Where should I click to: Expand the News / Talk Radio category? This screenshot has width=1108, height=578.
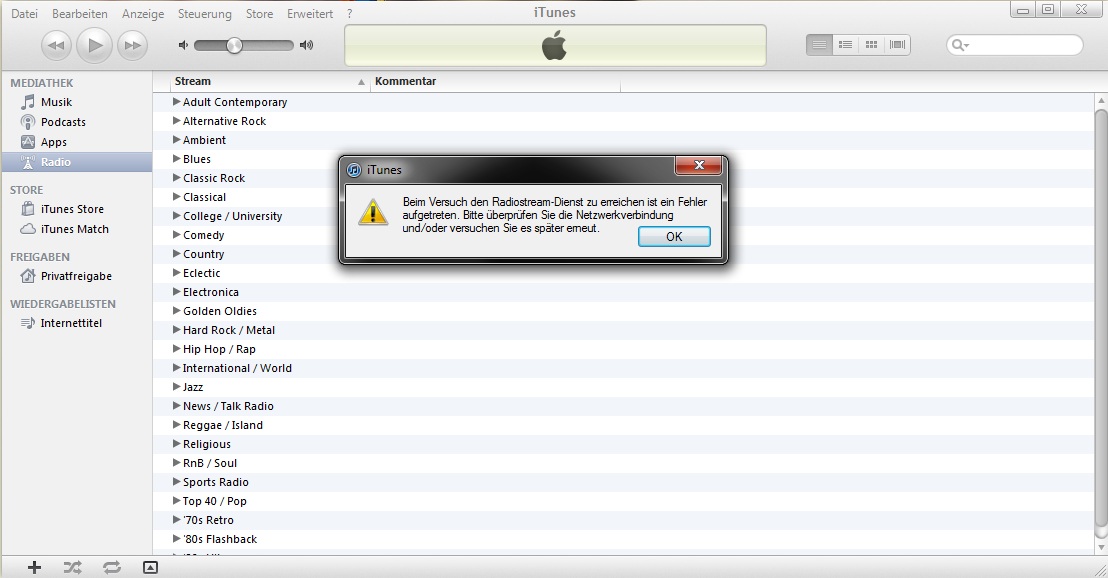tap(177, 406)
